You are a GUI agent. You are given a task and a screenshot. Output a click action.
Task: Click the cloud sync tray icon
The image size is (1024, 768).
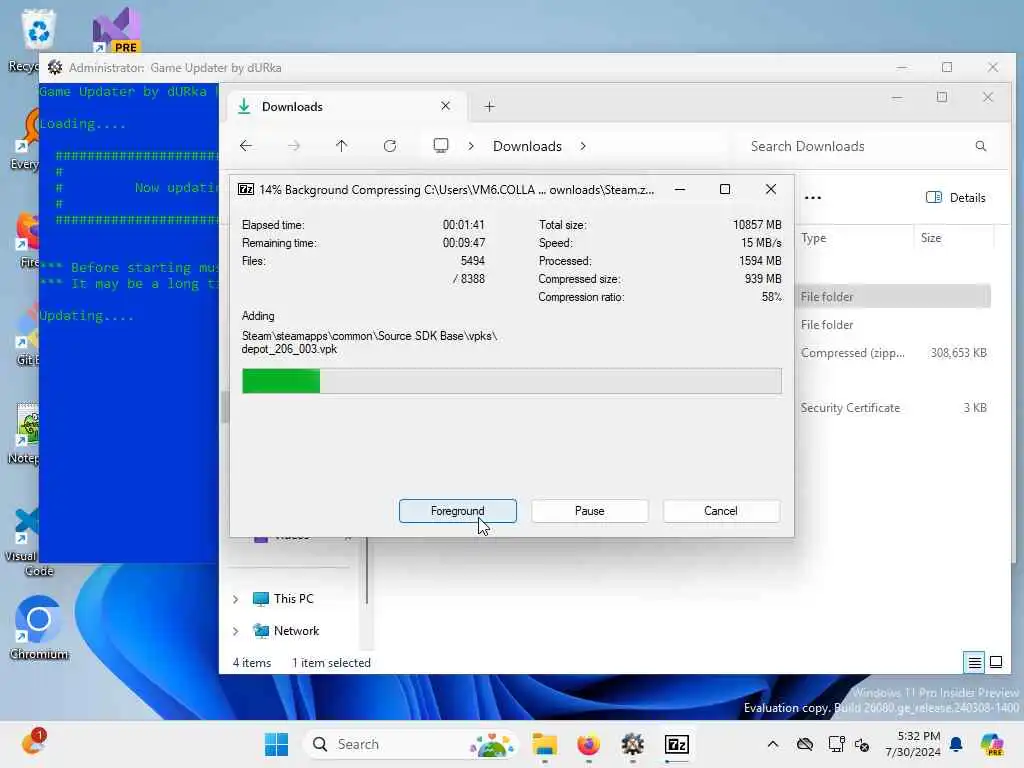click(x=805, y=744)
